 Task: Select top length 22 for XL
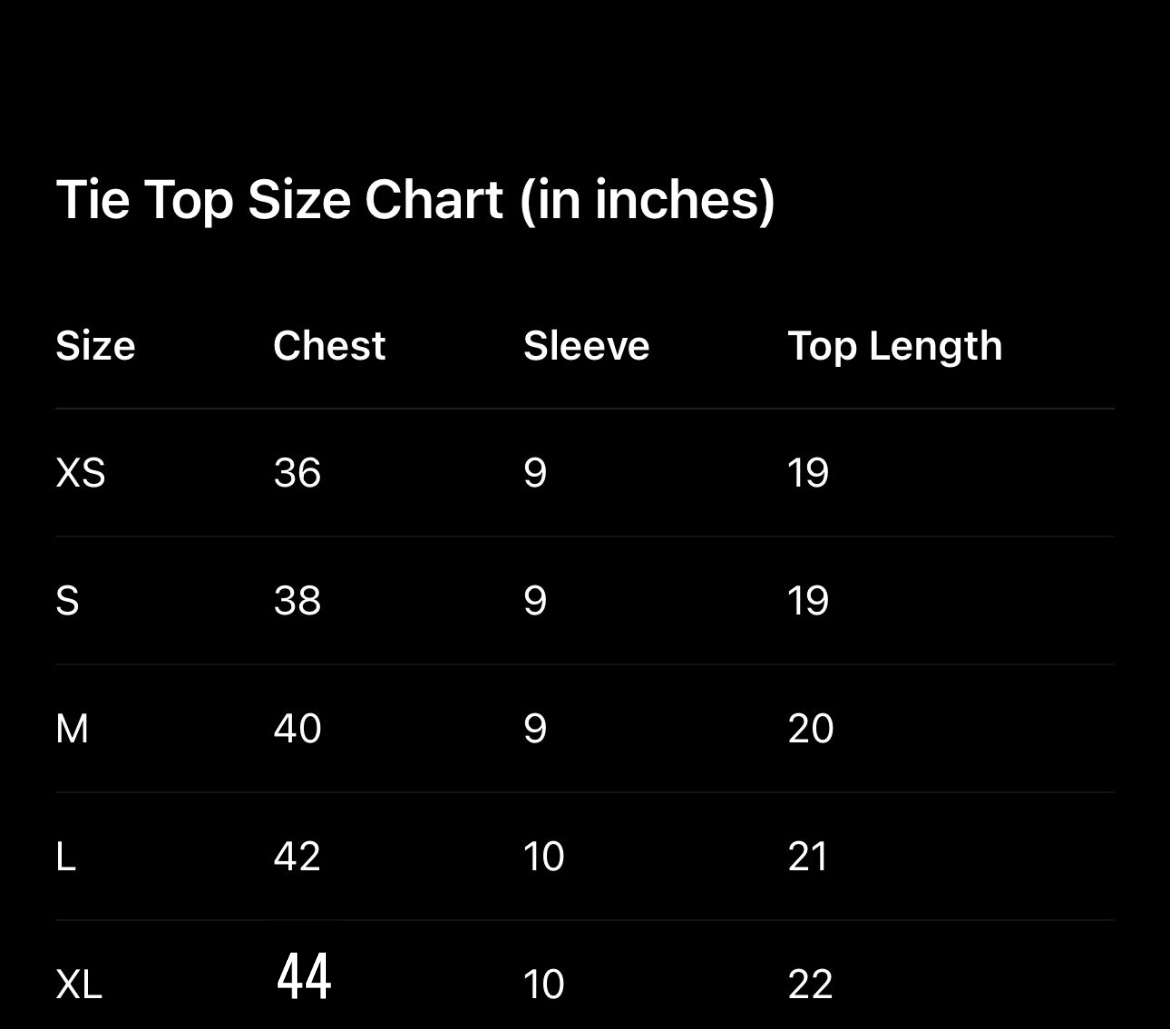click(810, 985)
